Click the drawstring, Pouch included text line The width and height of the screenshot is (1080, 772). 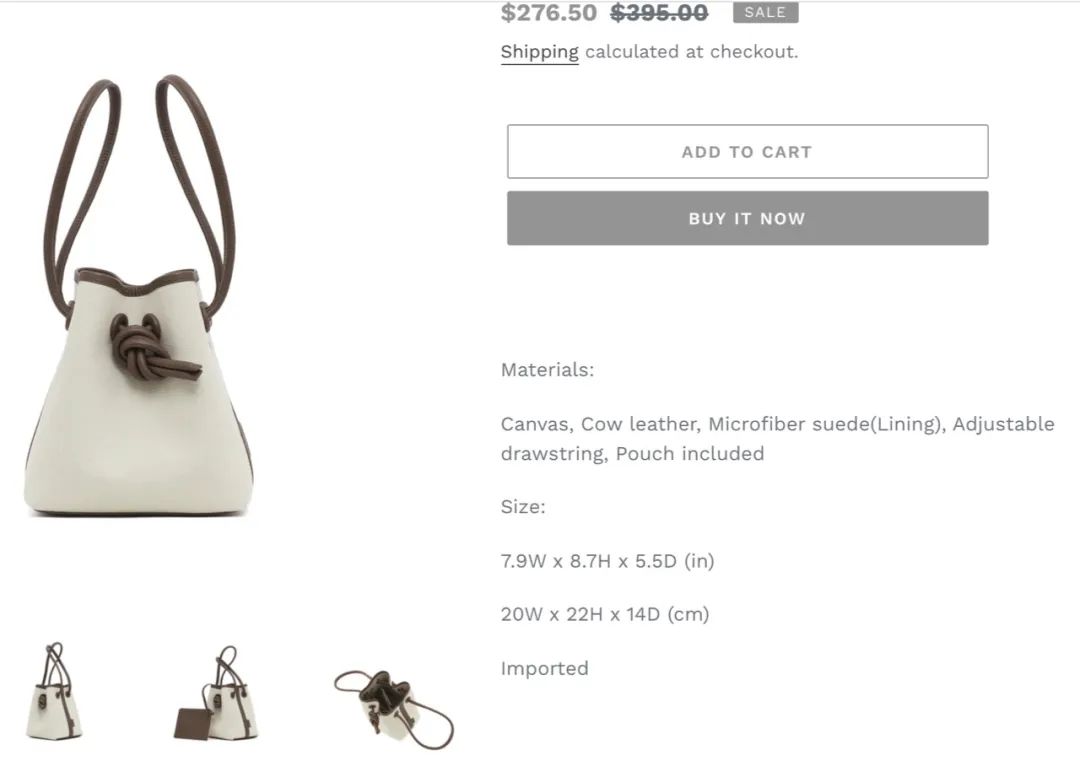[632, 454]
